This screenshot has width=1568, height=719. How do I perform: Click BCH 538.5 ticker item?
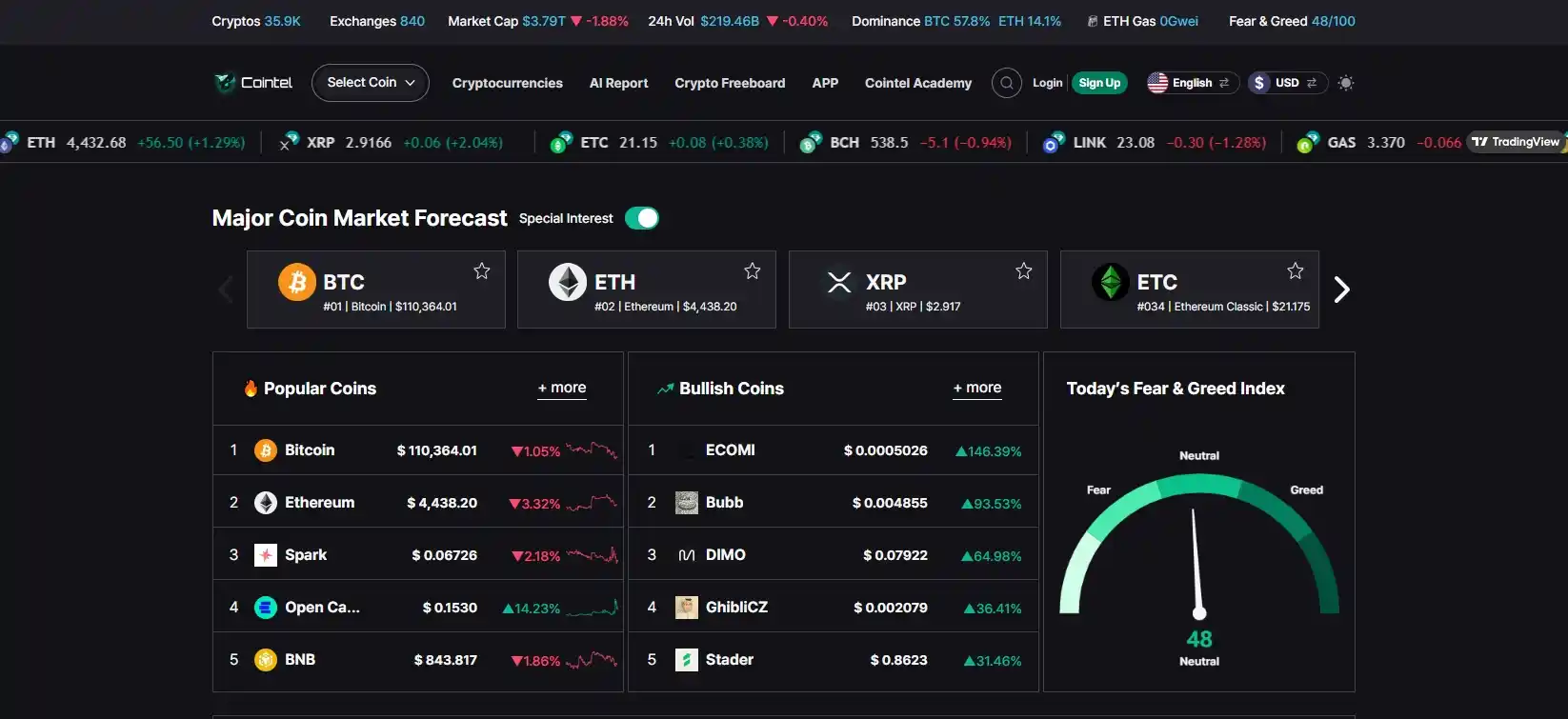pos(906,143)
